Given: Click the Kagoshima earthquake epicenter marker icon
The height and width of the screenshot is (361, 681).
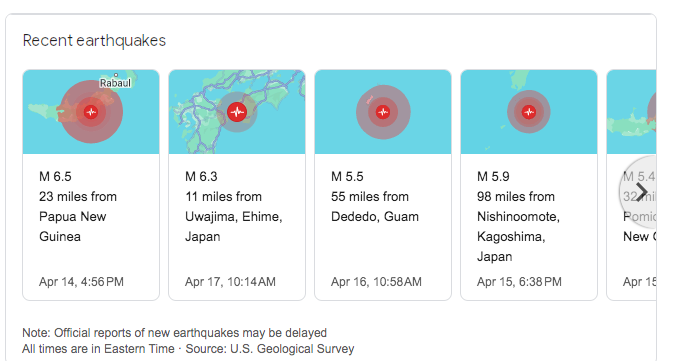Looking at the screenshot, I should click(x=529, y=112).
